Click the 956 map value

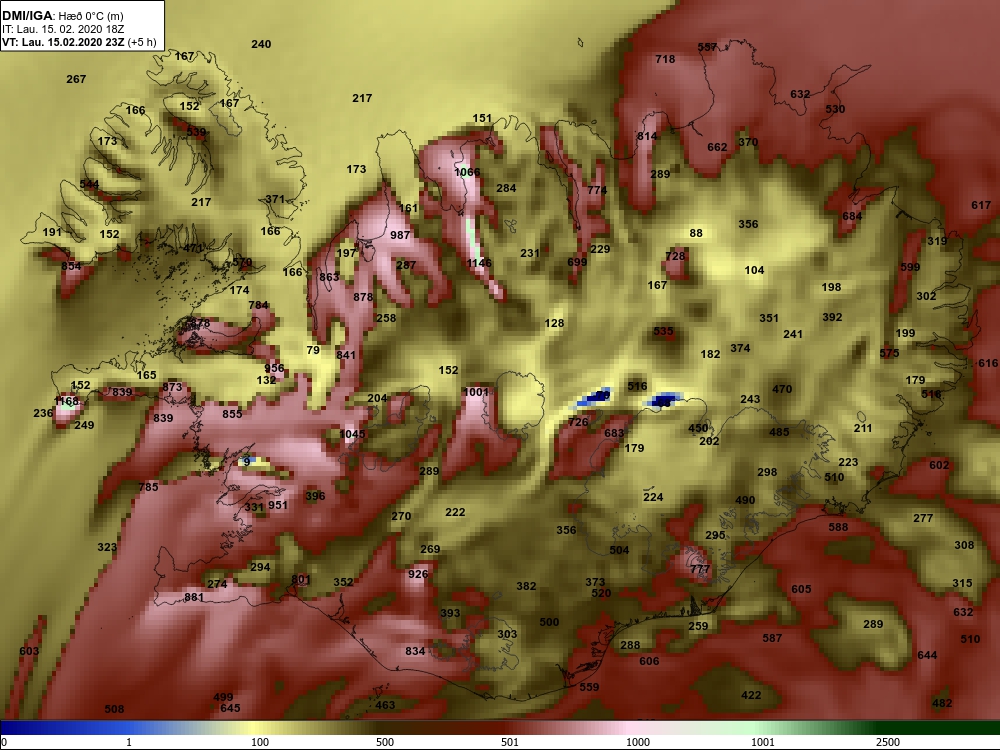coord(274,368)
